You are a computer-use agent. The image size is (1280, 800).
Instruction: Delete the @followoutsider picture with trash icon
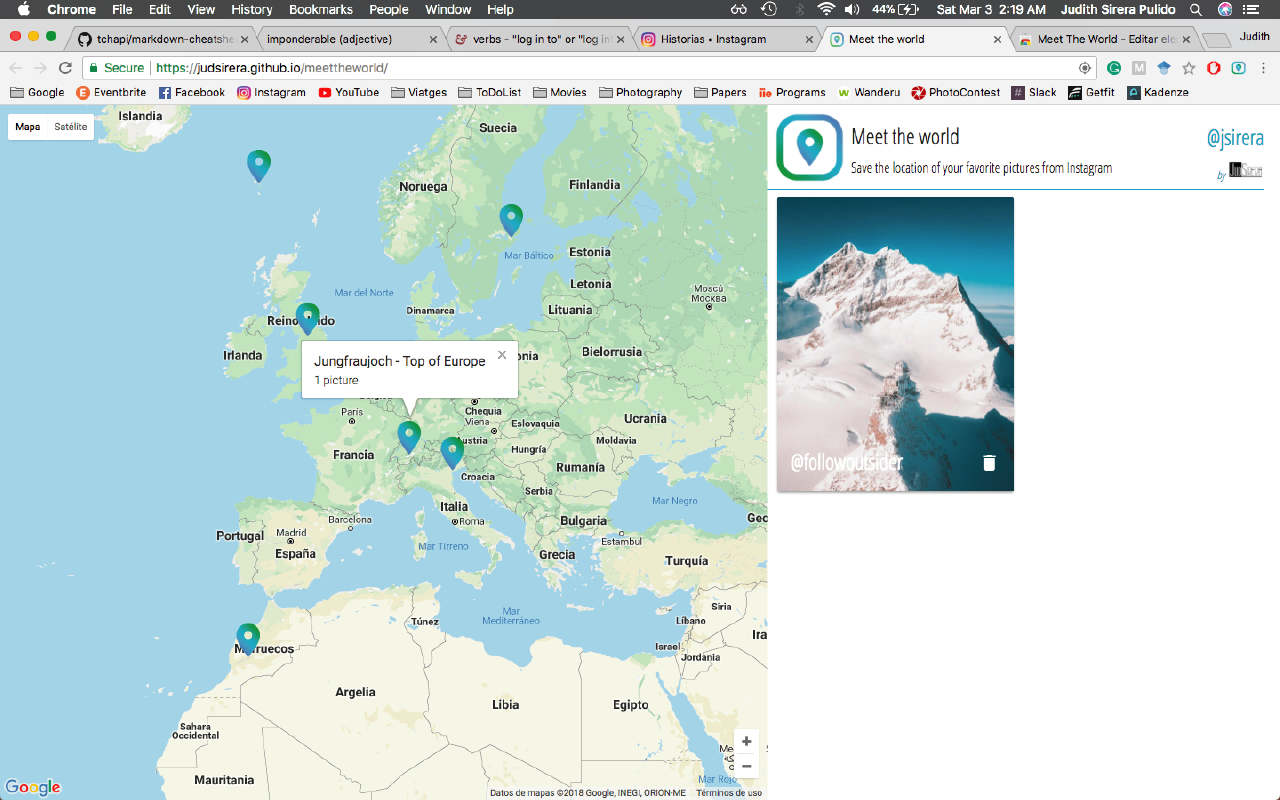989,463
